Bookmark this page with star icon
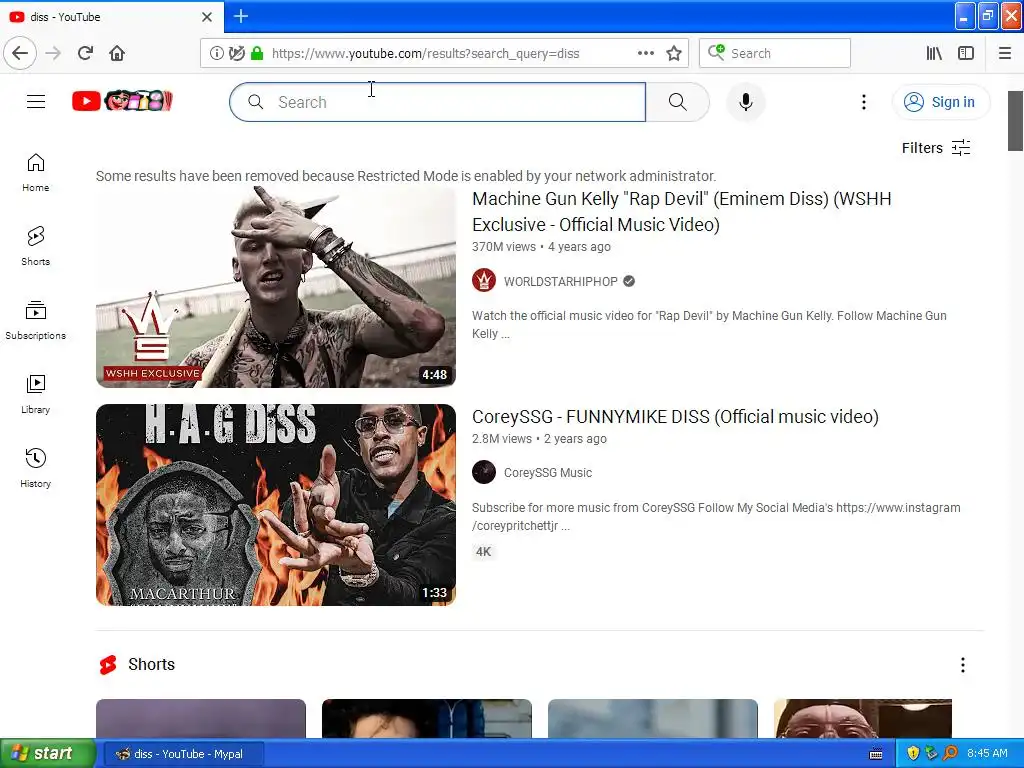Image resolution: width=1024 pixels, height=768 pixels. [674, 54]
